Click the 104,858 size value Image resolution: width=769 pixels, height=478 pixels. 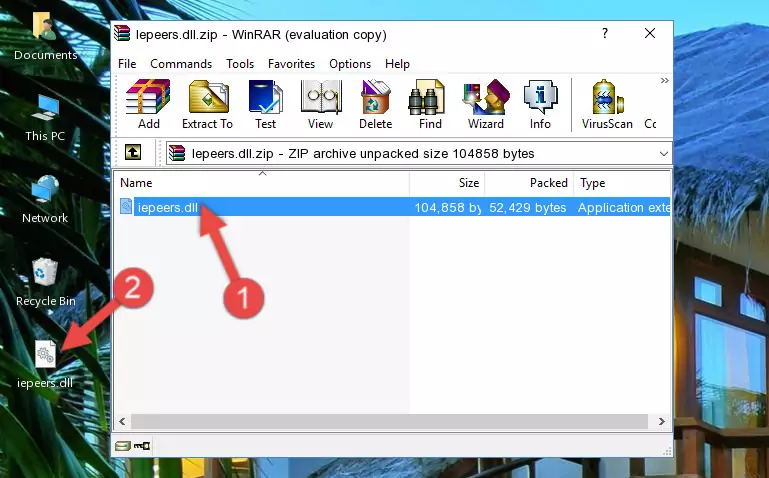coord(447,207)
